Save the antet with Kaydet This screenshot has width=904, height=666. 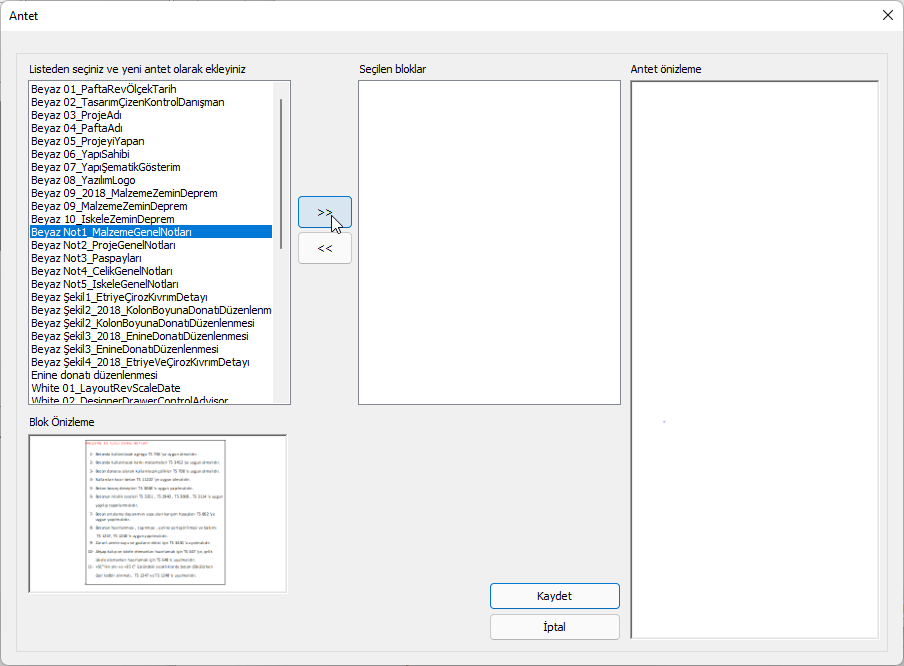(x=555, y=596)
